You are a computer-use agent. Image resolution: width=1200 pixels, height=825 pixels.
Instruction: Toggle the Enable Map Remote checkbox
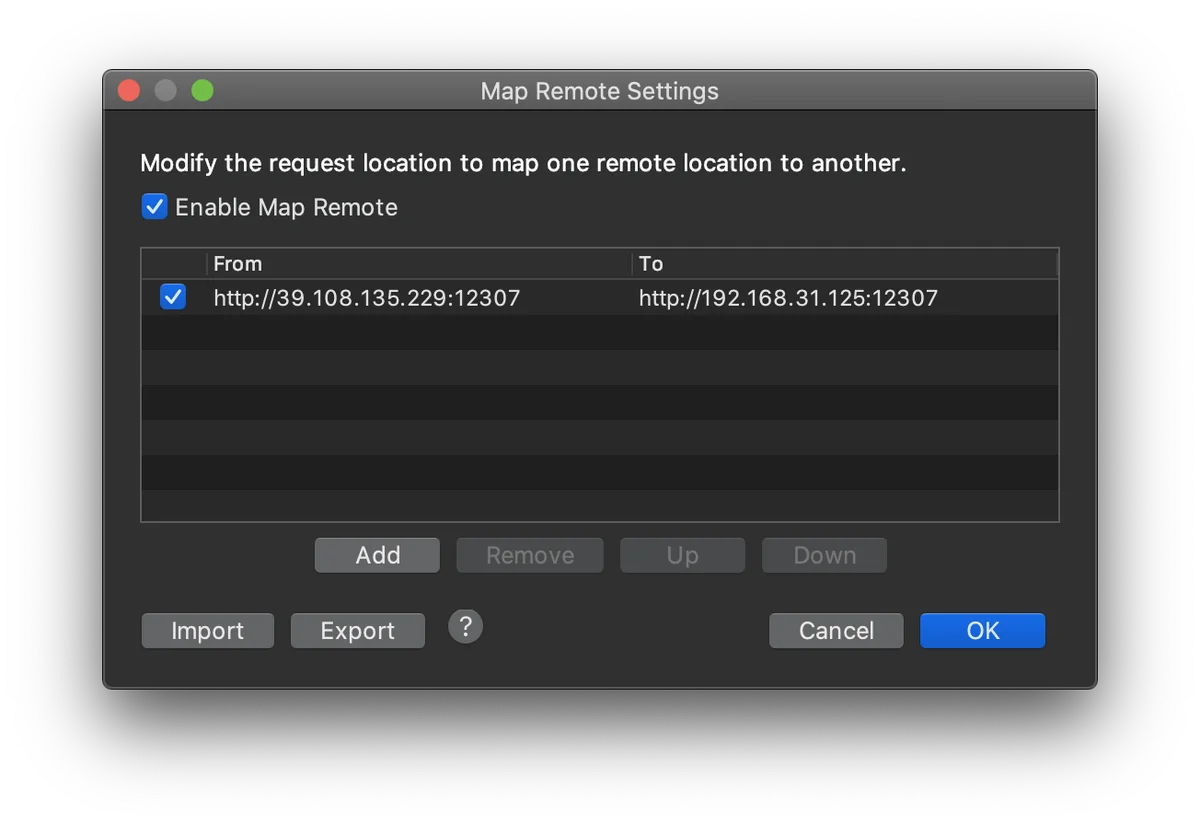154,207
